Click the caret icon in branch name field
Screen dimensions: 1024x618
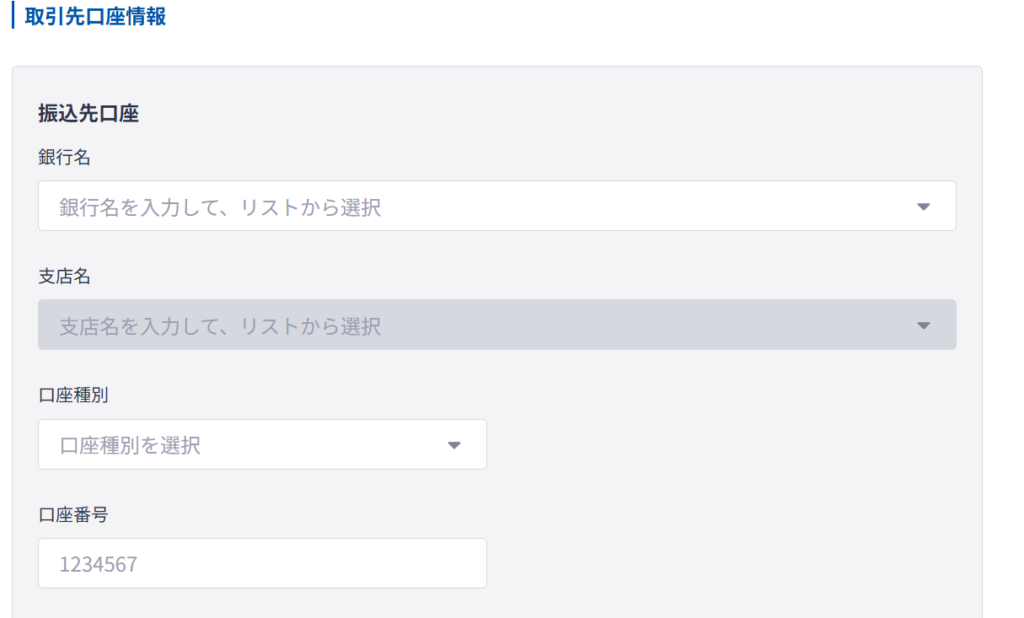tap(923, 325)
